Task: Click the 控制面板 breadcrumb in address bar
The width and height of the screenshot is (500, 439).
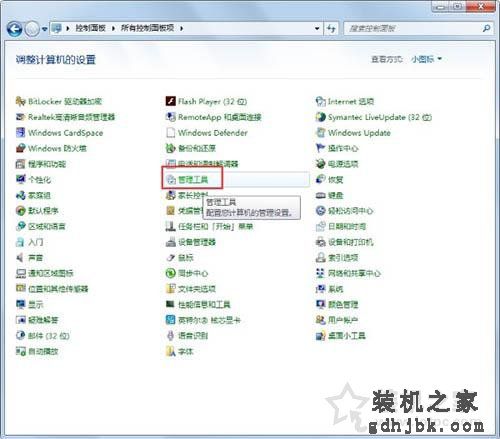Action: [90, 28]
